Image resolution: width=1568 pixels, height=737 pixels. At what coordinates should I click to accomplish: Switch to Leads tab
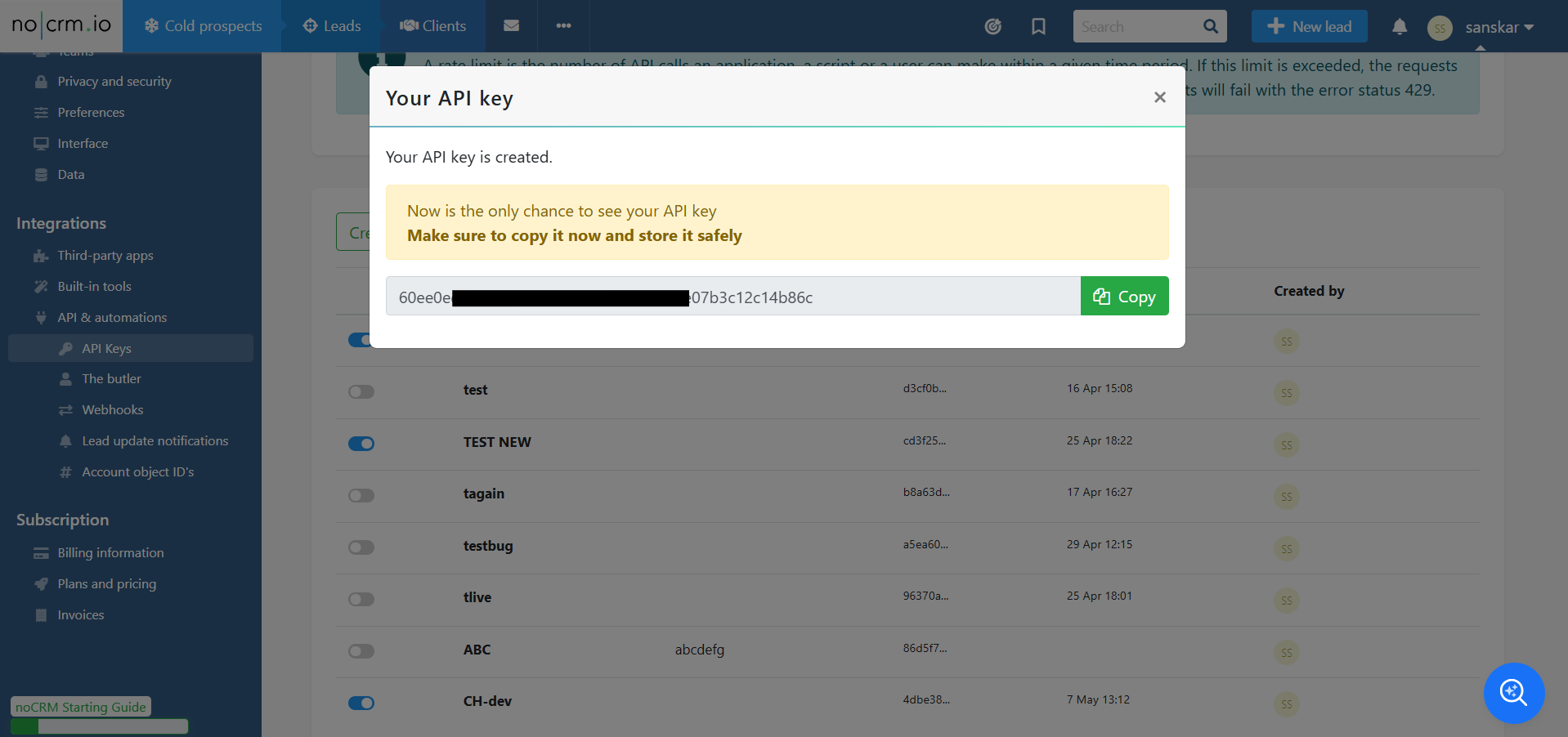[x=332, y=26]
